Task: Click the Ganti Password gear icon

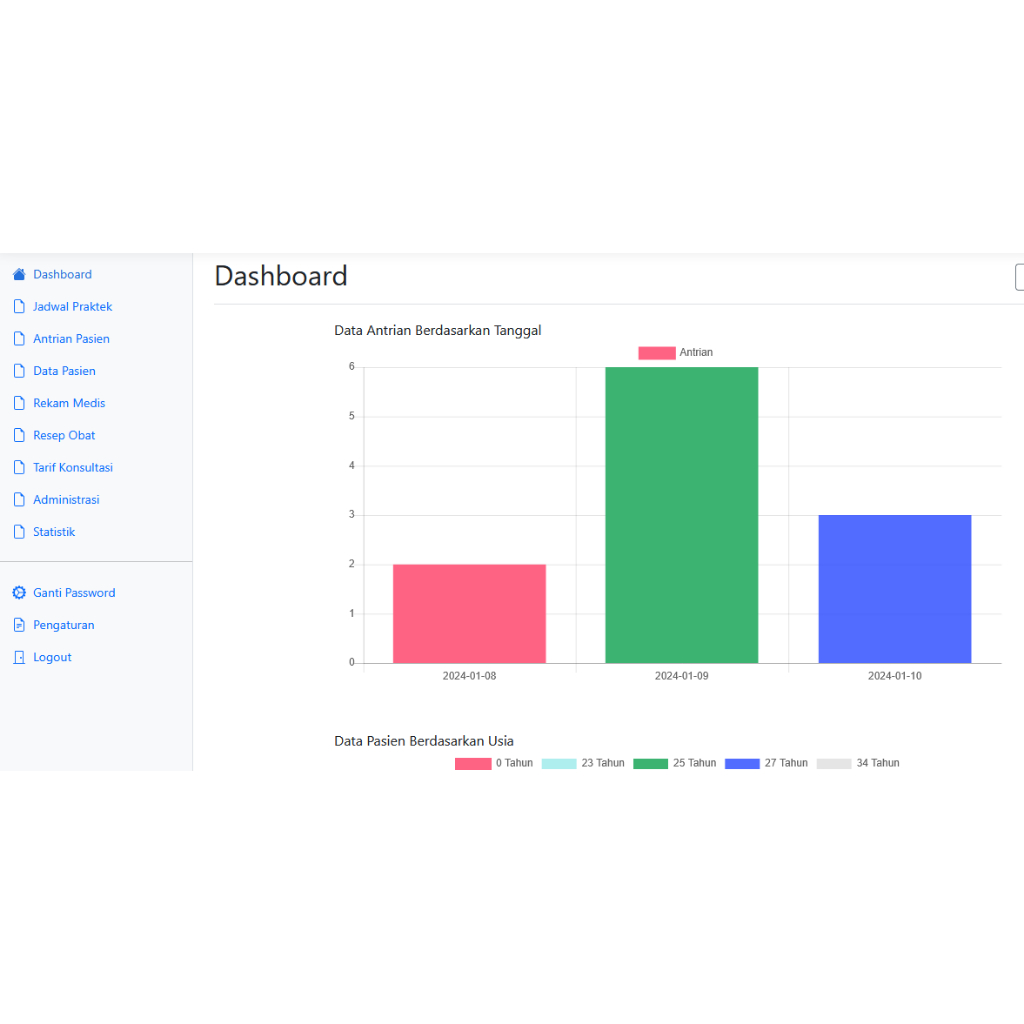Action: click(x=19, y=592)
